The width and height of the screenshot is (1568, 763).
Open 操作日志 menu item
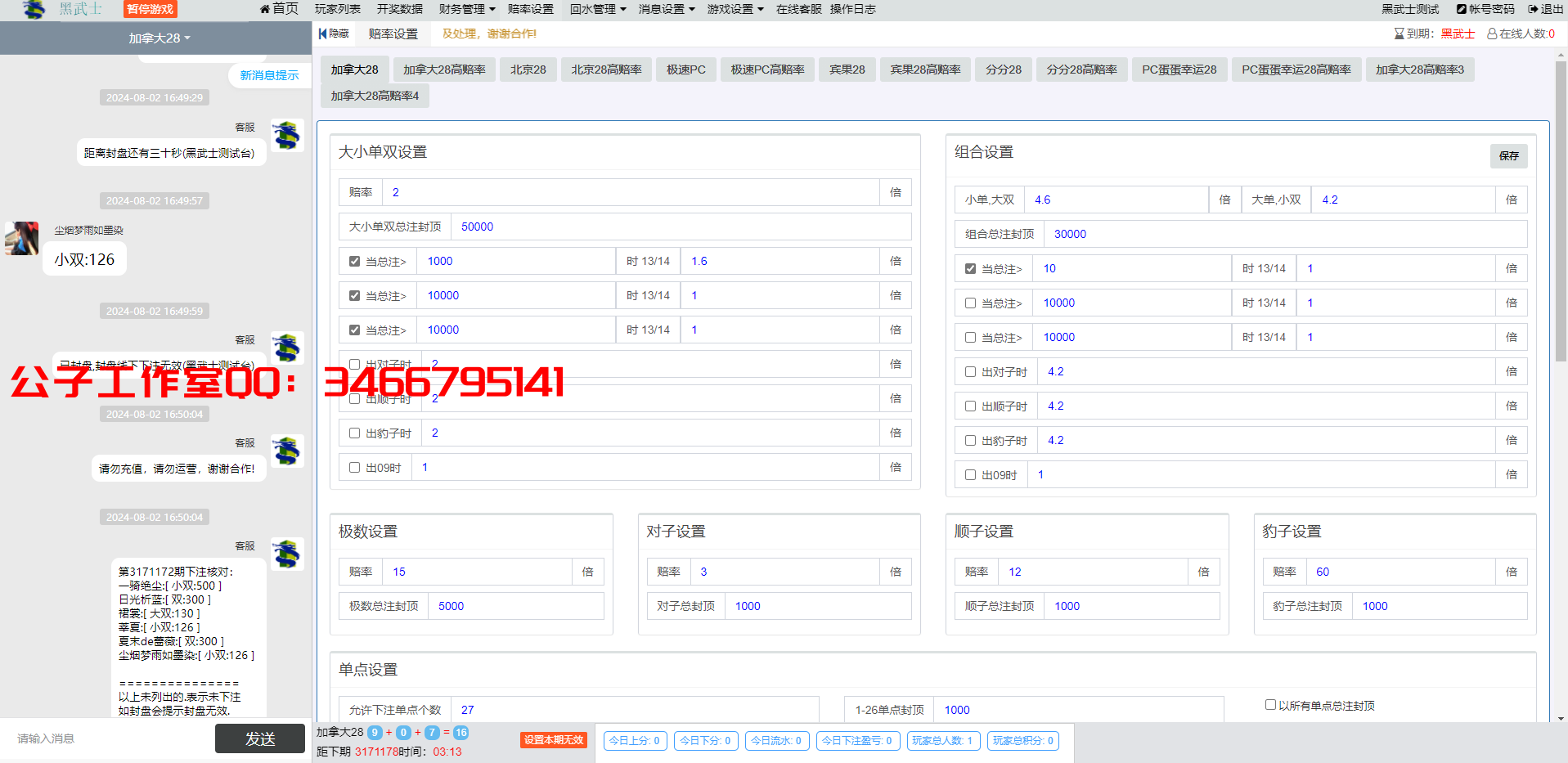[853, 9]
